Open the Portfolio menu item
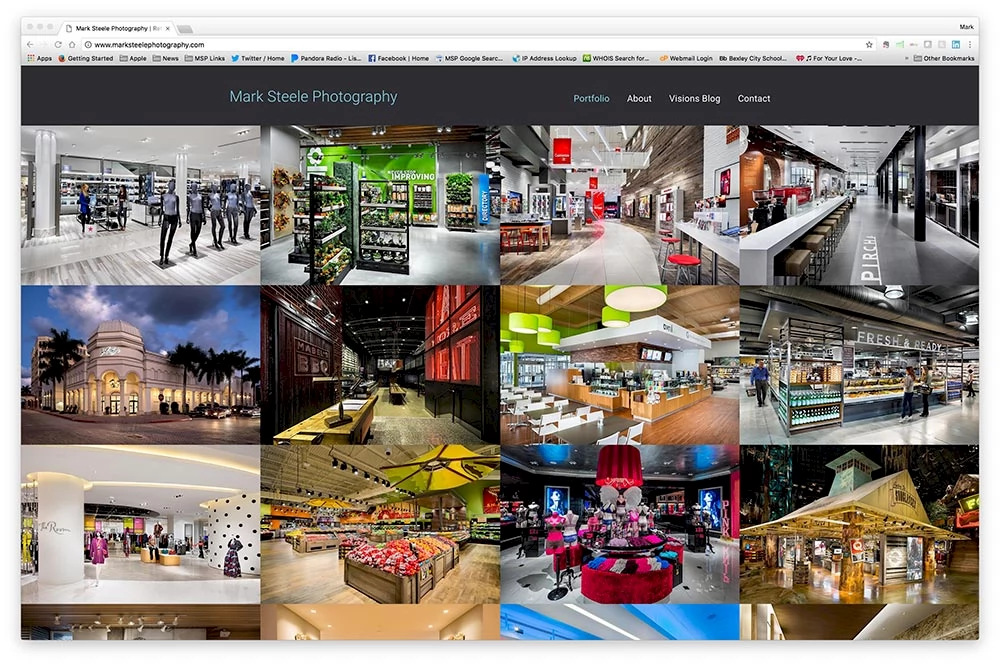 coord(591,98)
